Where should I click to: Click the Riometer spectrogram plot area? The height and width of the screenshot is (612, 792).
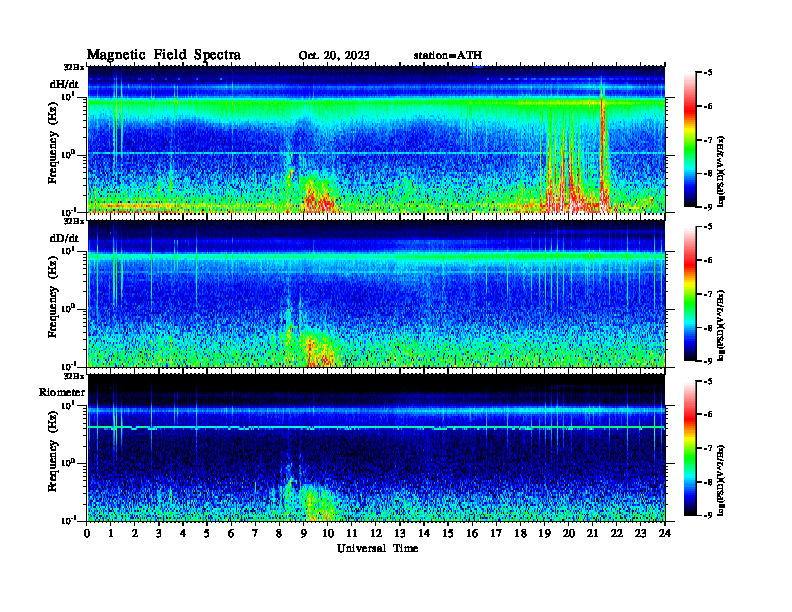(x=376, y=448)
